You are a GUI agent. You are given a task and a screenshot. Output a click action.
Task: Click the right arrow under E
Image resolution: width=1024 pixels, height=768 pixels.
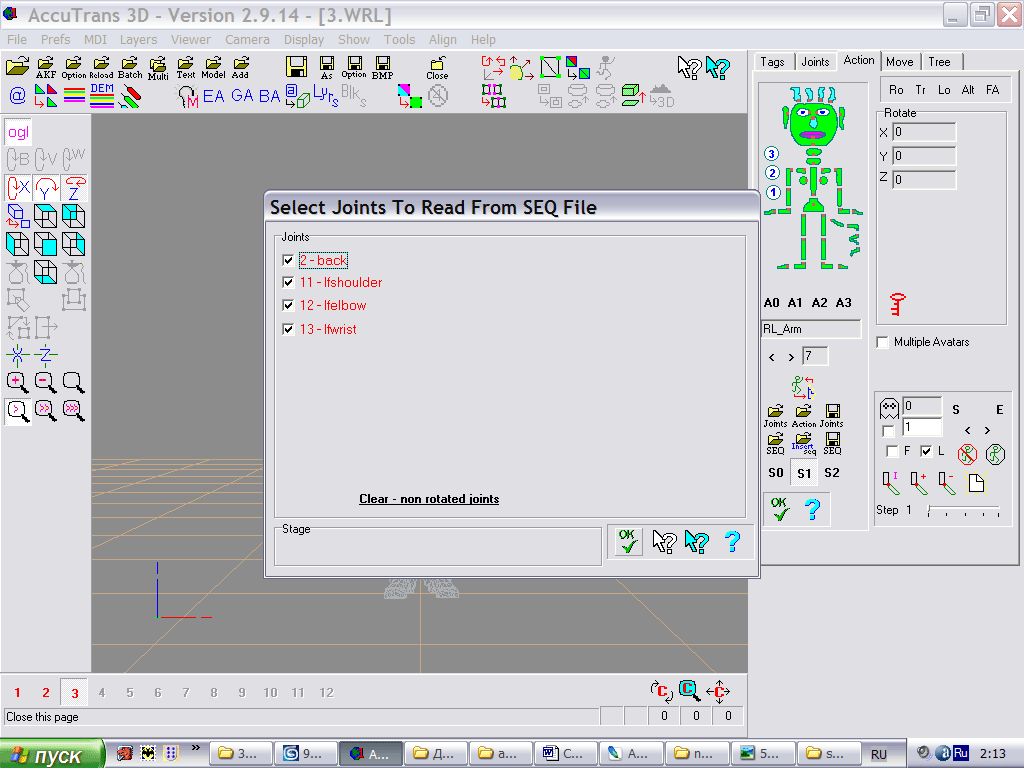point(987,430)
